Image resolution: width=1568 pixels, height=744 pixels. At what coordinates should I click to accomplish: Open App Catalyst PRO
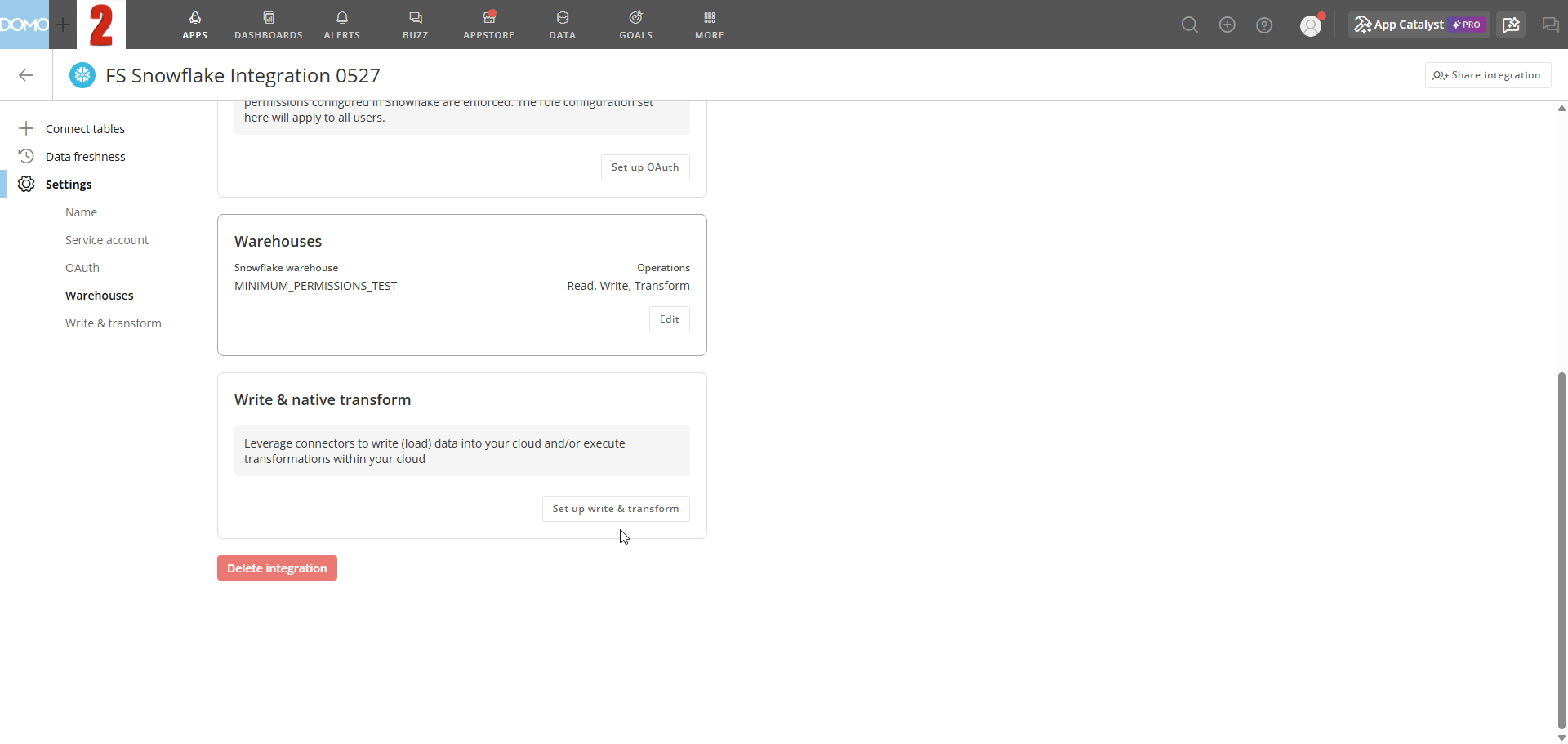[x=1419, y=25]
